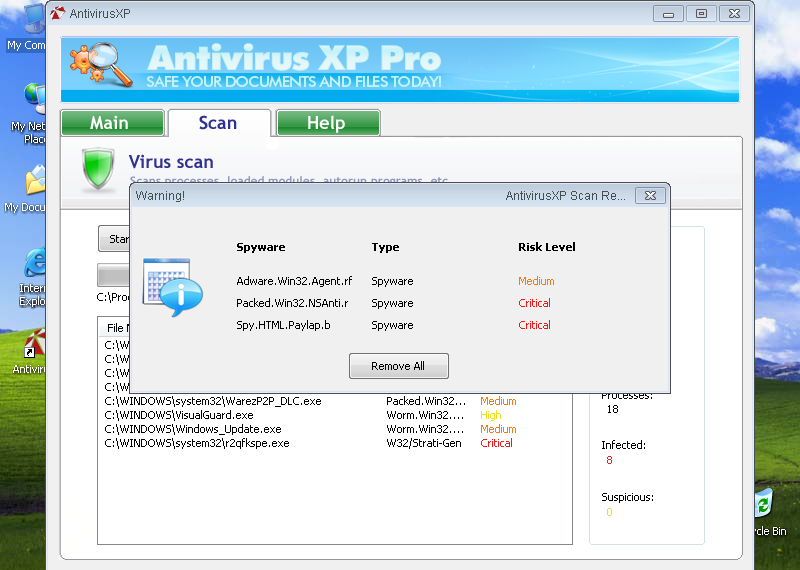This screenshot has height=570, width=800.
Task: Click the Risk Level column header
Action: pos(547,247)
